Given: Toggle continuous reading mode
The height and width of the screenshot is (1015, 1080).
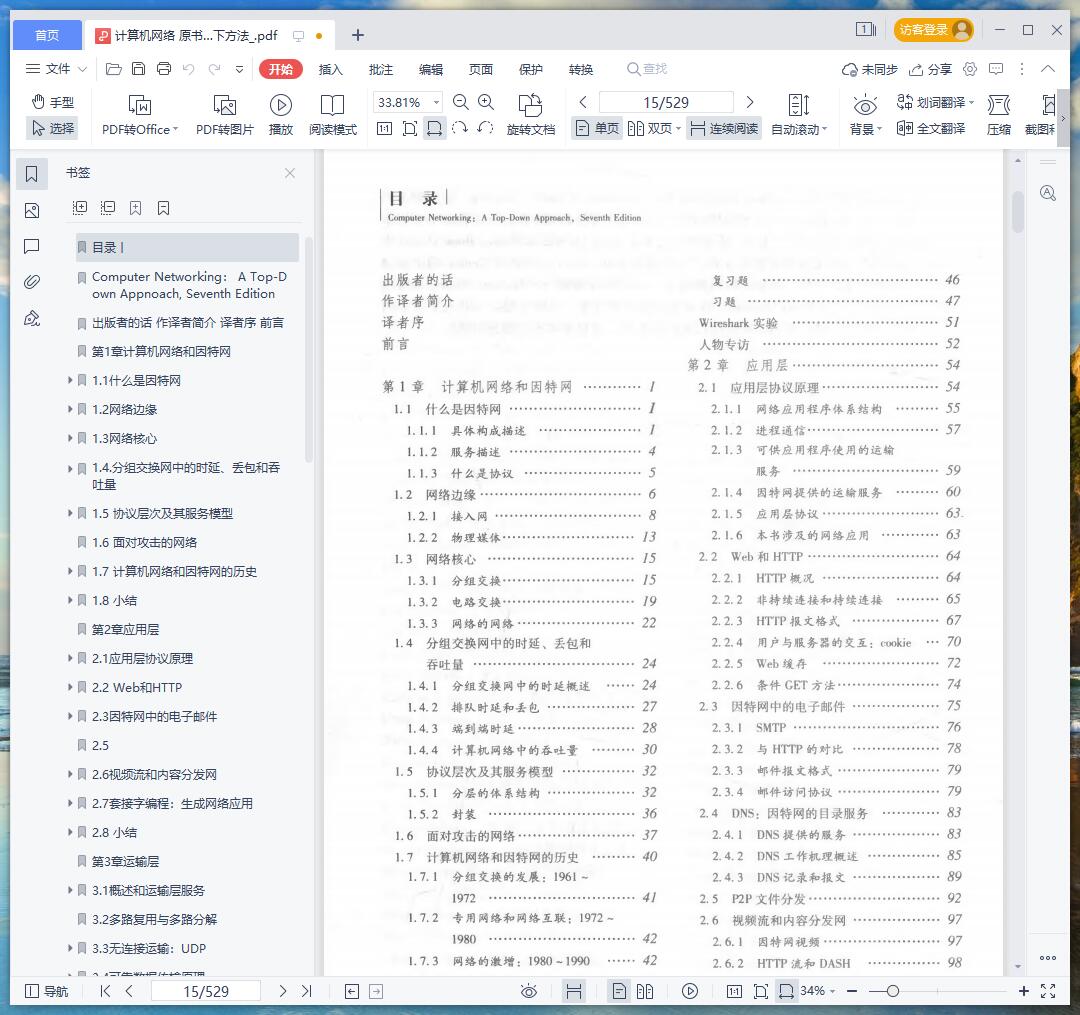Looking at the screenshot, I should pos(724,129).
